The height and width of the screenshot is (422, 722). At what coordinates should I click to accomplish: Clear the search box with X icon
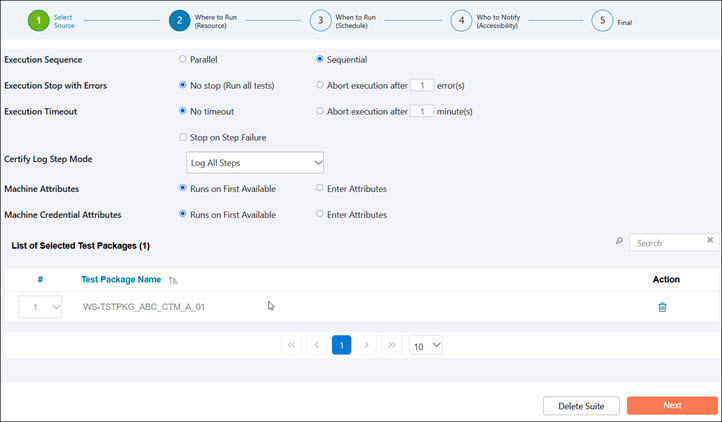click(x=710, y=241)
